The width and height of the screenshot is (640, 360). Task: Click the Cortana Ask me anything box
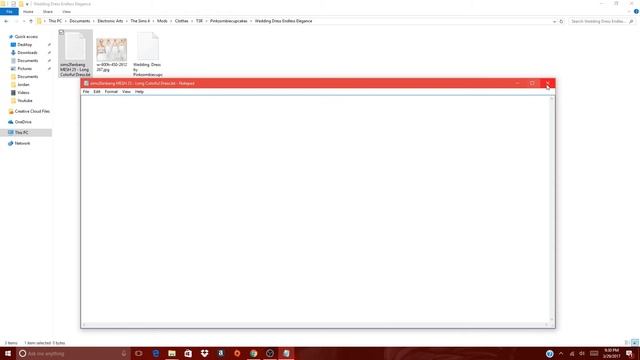click(x=73, y=353)
